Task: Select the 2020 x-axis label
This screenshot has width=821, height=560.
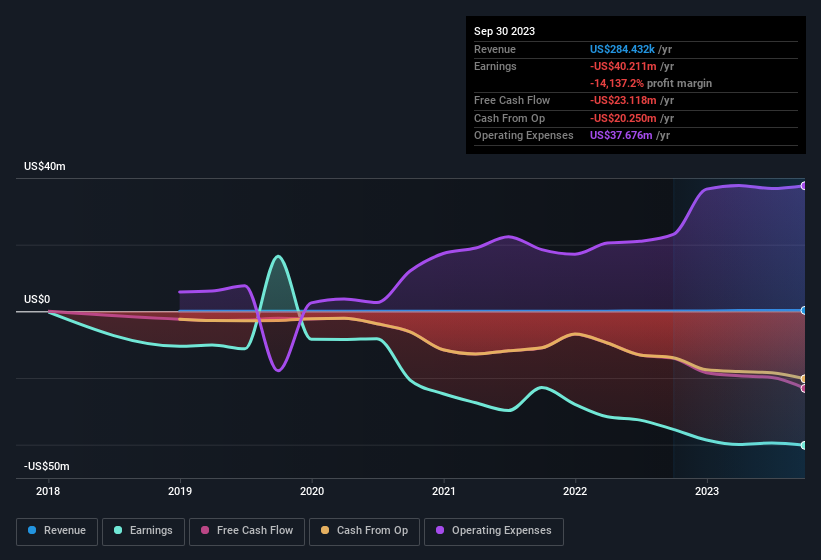Action: 312,491
